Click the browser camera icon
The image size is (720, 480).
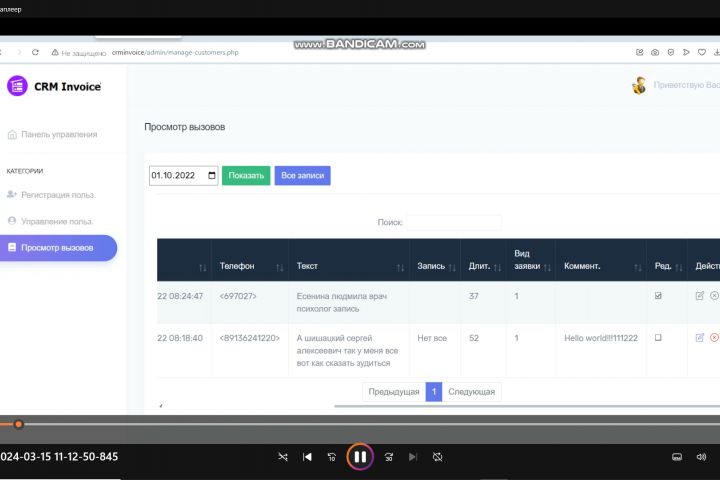pos(655,52)
